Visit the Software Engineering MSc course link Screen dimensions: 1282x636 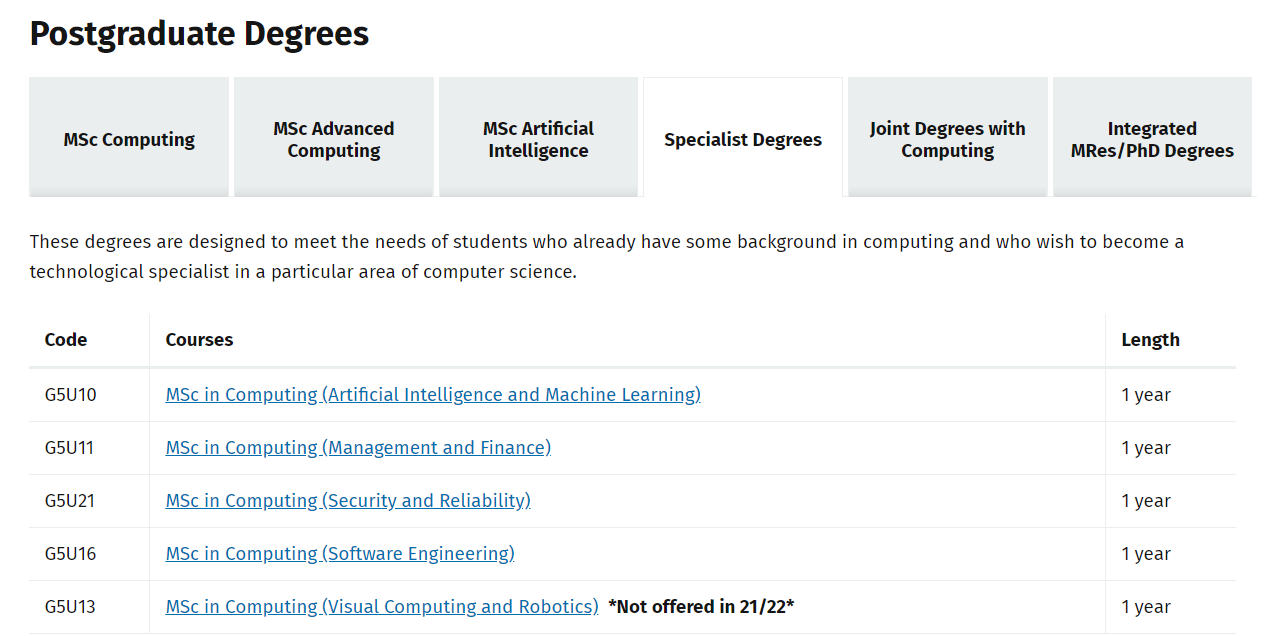click(x=340, y=554)
